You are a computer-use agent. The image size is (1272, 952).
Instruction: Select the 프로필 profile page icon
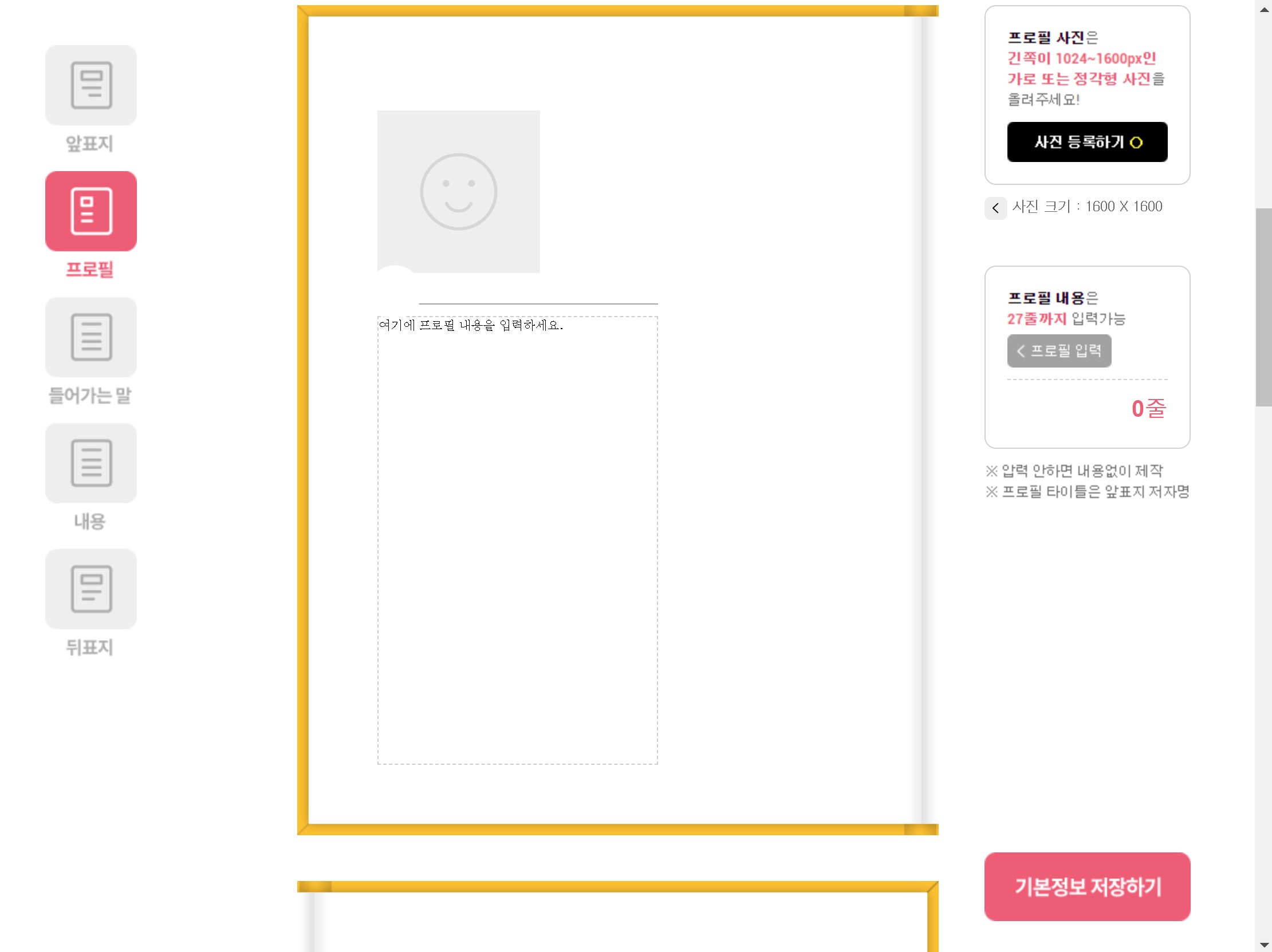tap(91, 211)
